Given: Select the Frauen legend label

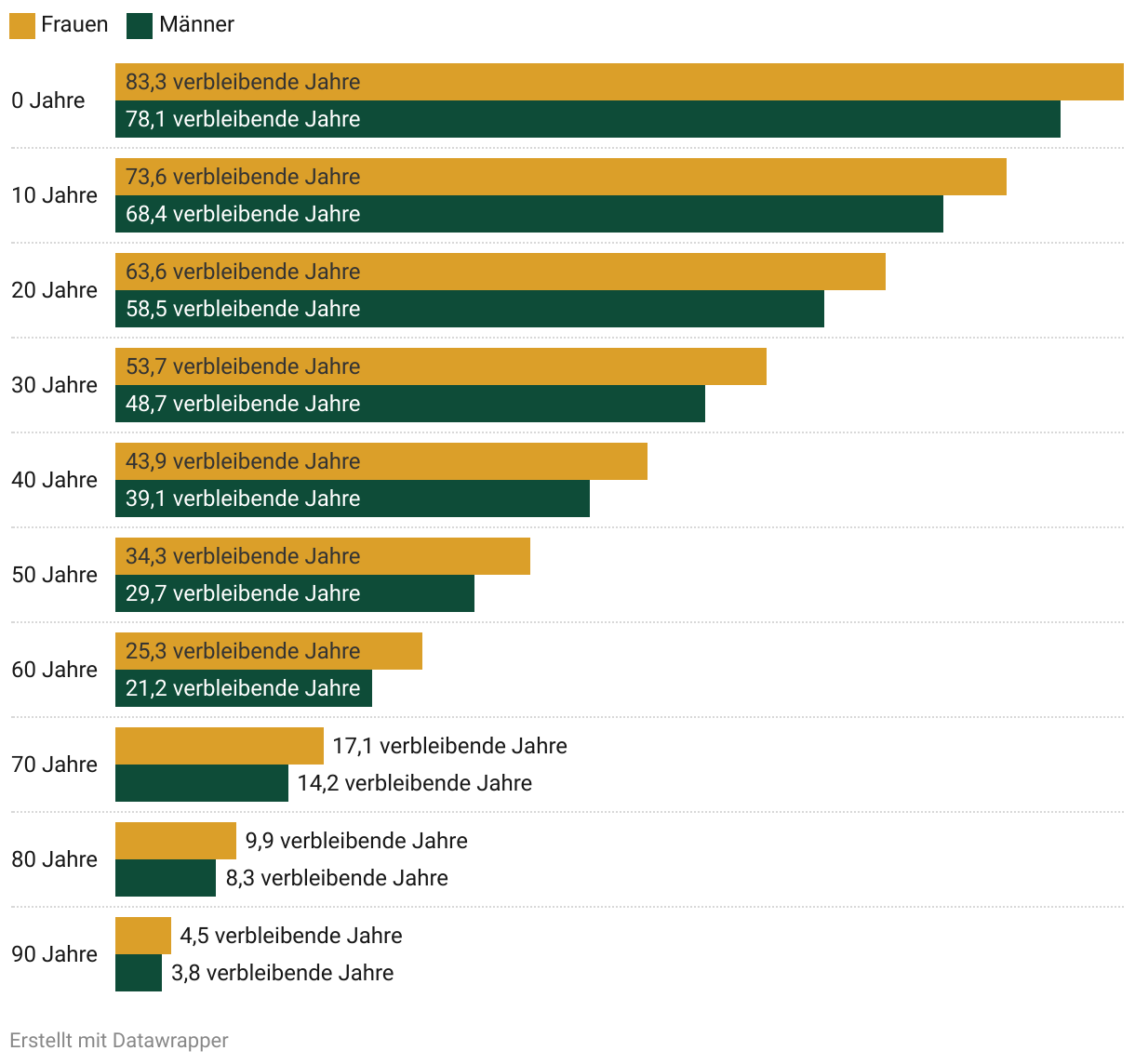Looking at the screenshot, I should point(74,25).
